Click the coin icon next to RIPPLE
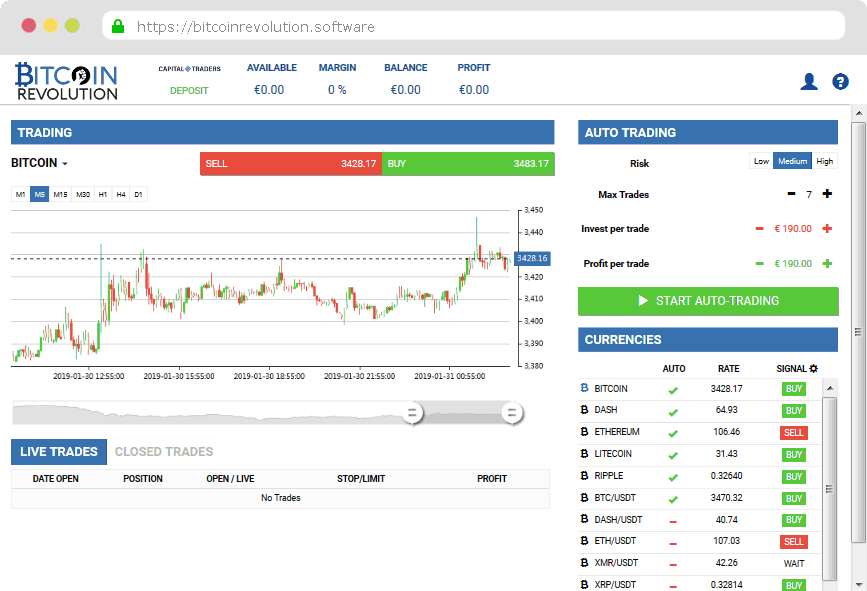 (584, 475)
